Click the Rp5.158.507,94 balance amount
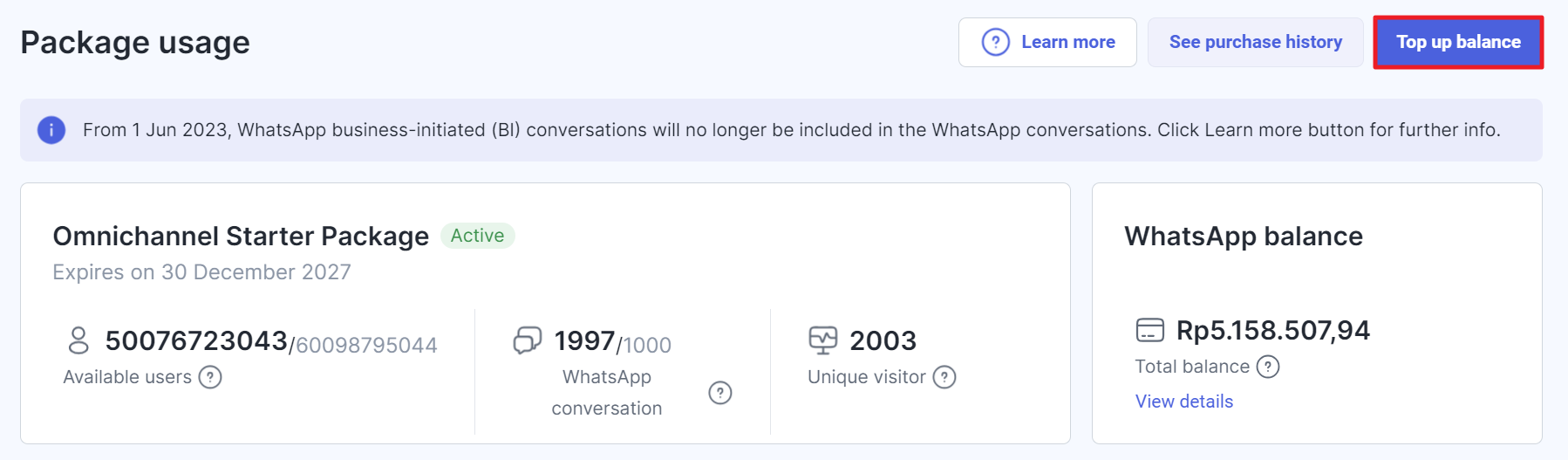The width and height of the screenshot is (1568, 460). click(x=1272, y=331)
